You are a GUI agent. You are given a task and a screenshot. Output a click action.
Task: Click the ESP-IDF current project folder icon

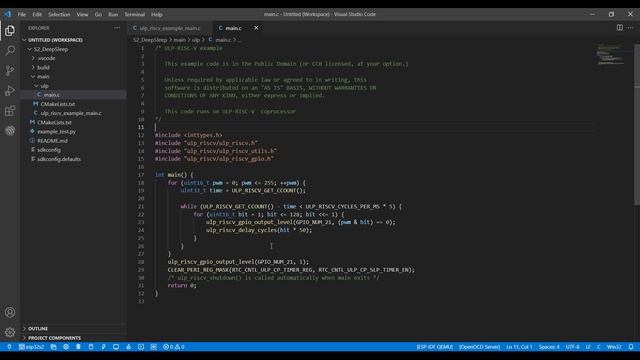[53, 347]
